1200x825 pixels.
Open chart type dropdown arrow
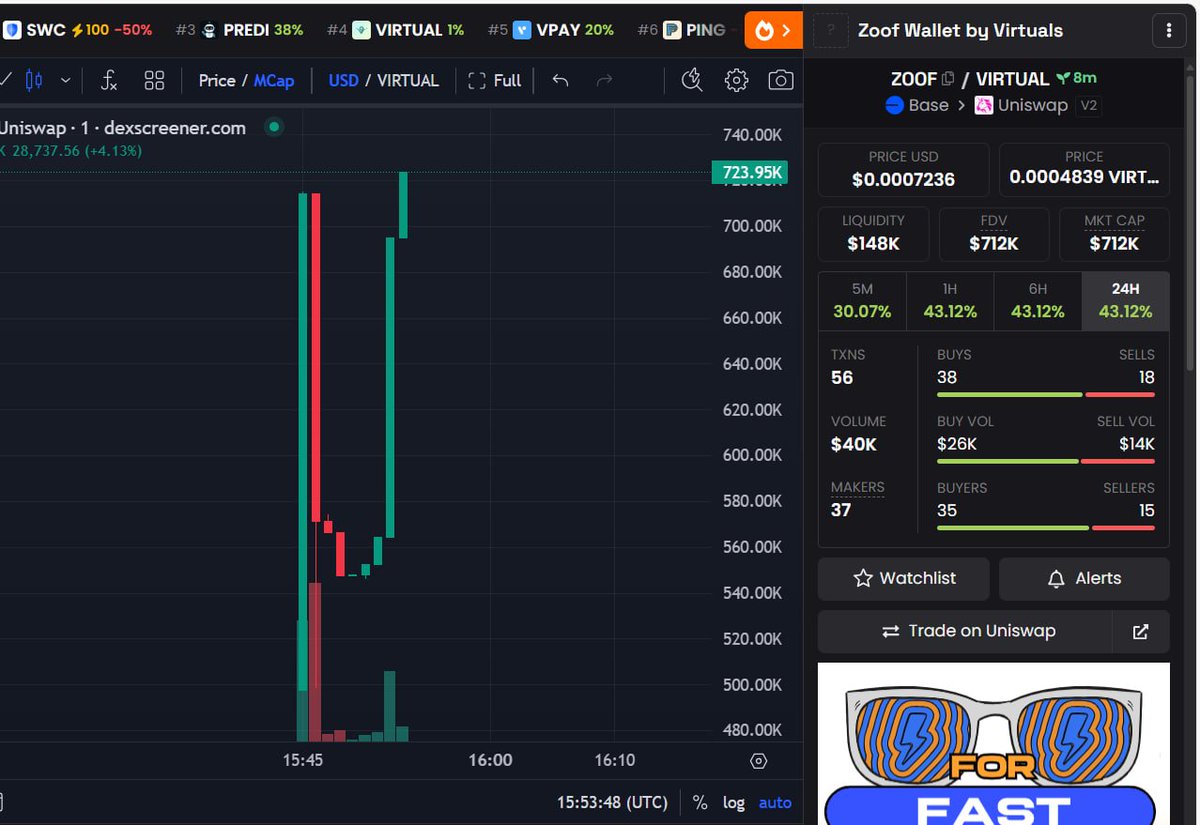[x=66, y=80]
